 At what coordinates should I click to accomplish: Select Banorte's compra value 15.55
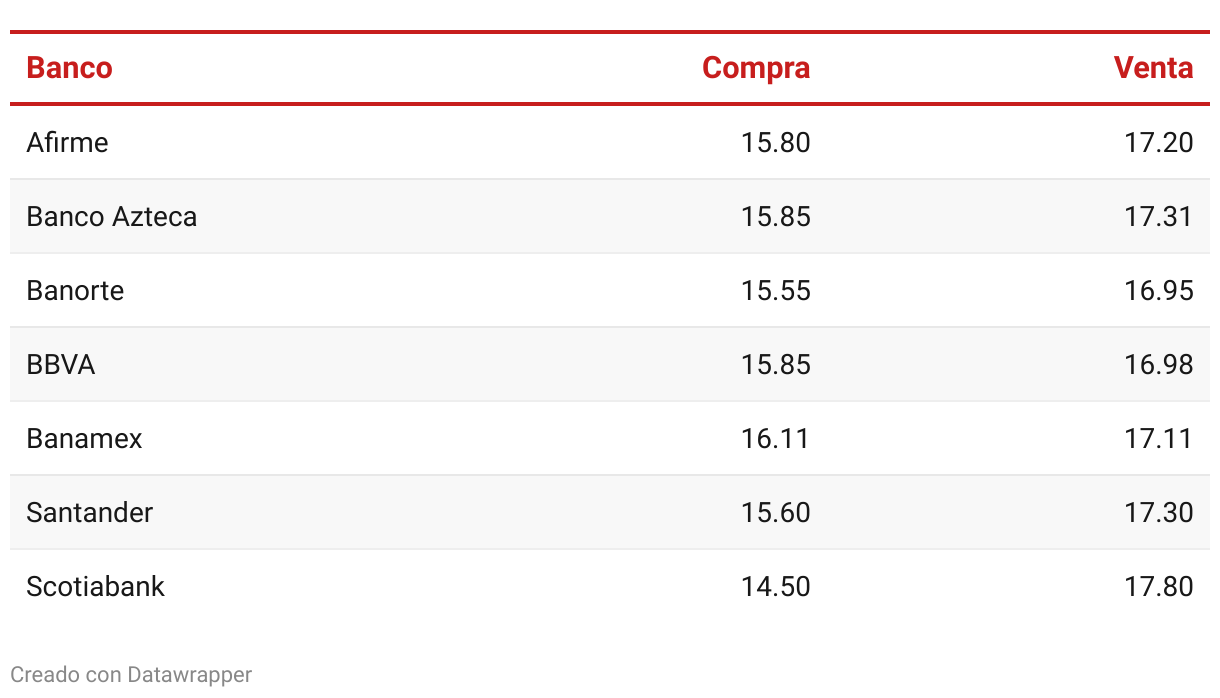click(776, 290)
